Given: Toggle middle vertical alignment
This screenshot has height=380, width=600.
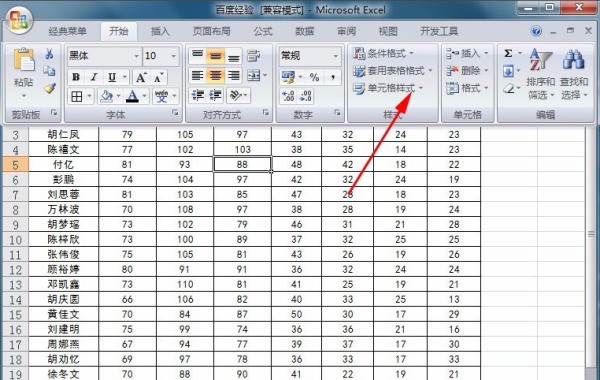Looking at the screenshot, I should pos(215,56).
